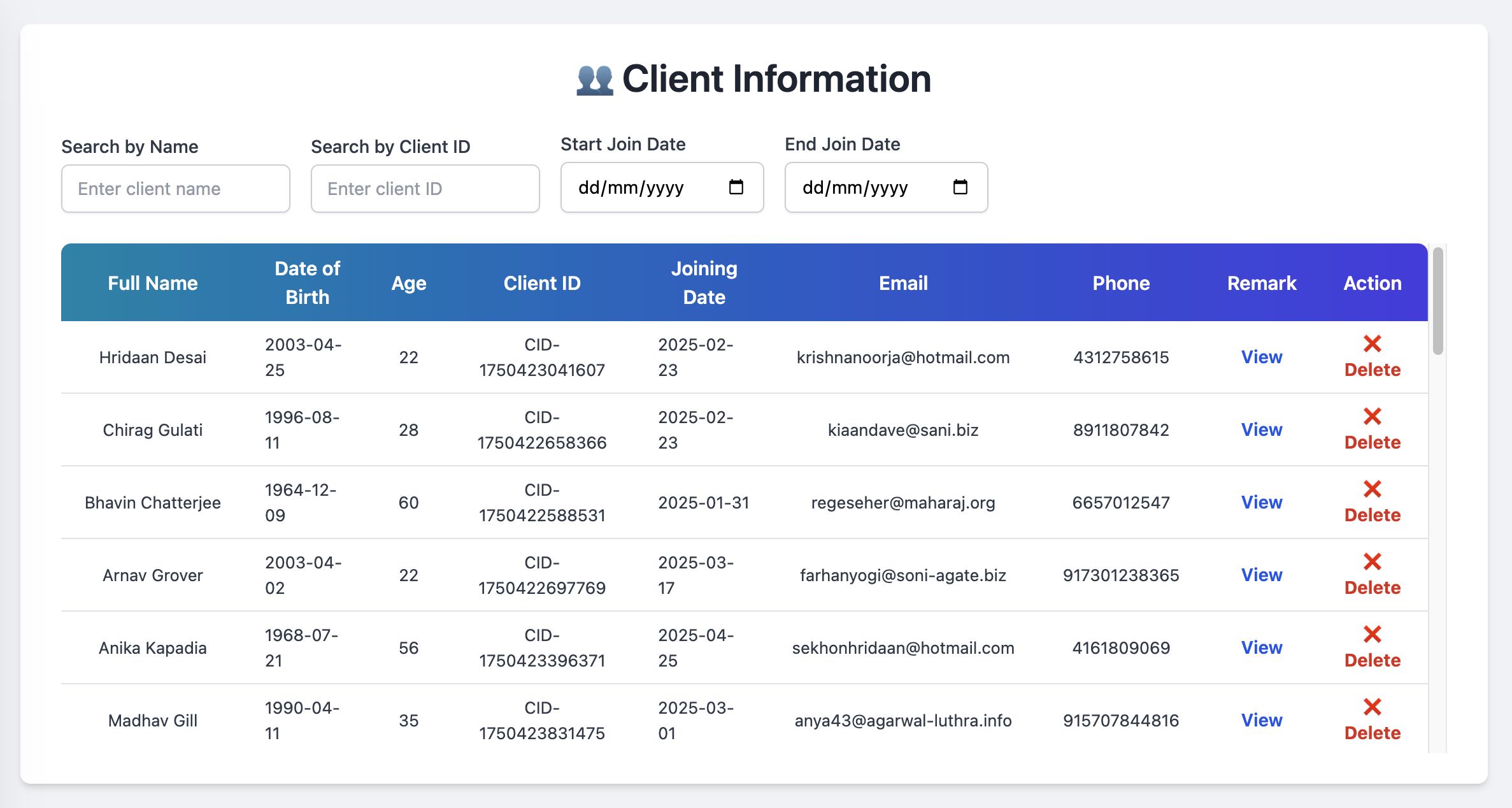
Task: Click the red X delete icon for Bhavin Chatterjee
Action: tap(1373, 489)
